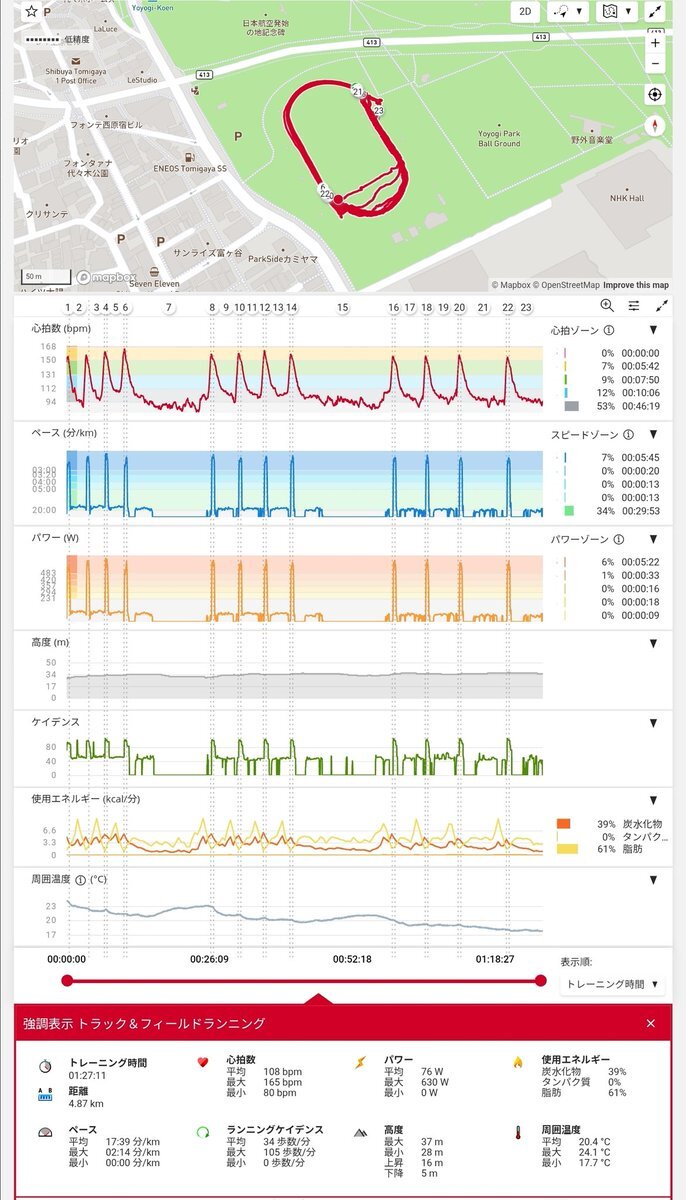Select lap 7 in the lap bar
The width and height of the screenshot is (686, 1200).
[168, 308]
